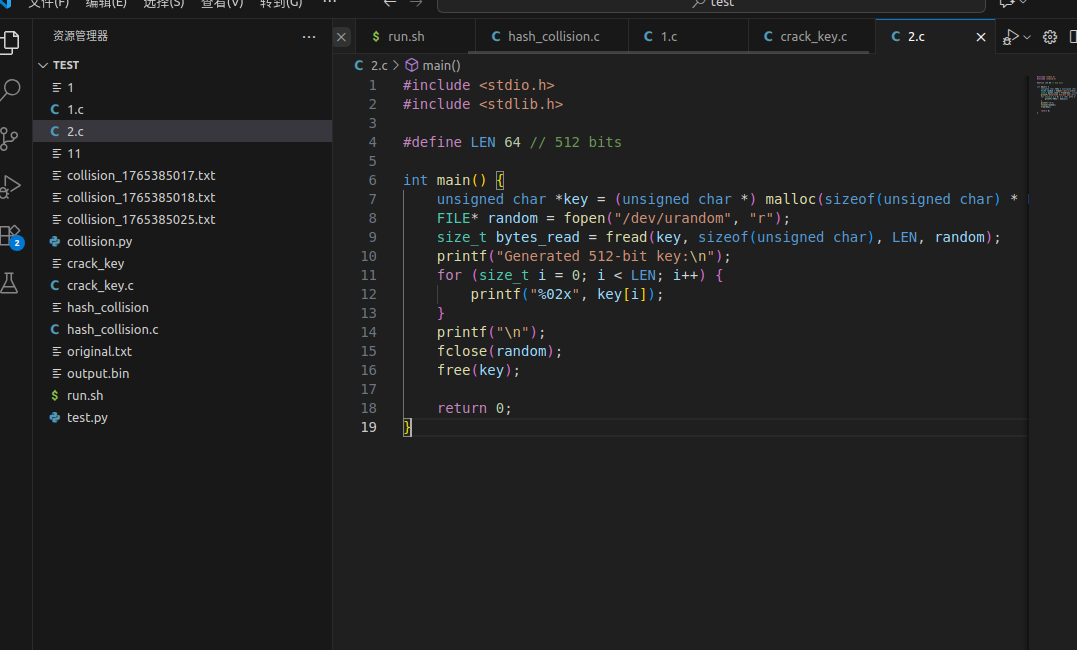This screenshot has width=1077, height=650.
Task: Open explorer more actions ellipsis menu
Action: pyautogui.click(x=309, y=37)
